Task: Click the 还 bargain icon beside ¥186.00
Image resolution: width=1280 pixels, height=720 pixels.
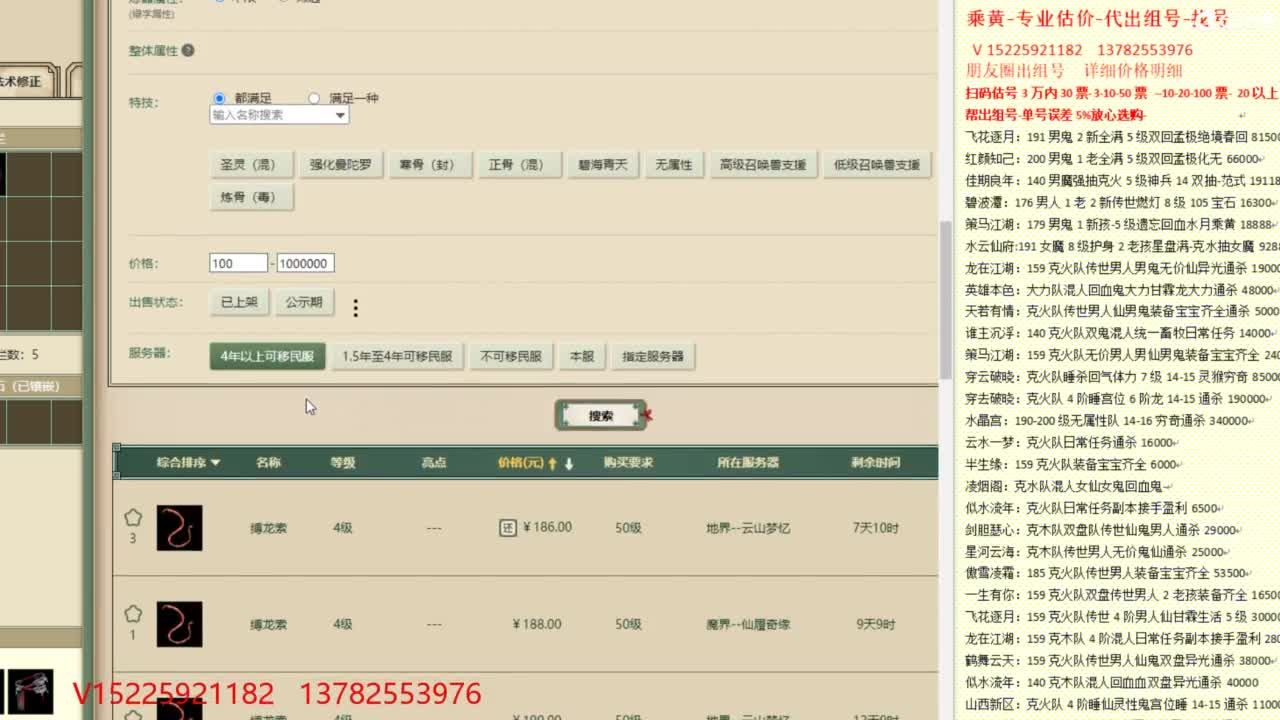Action: (508, 527)
